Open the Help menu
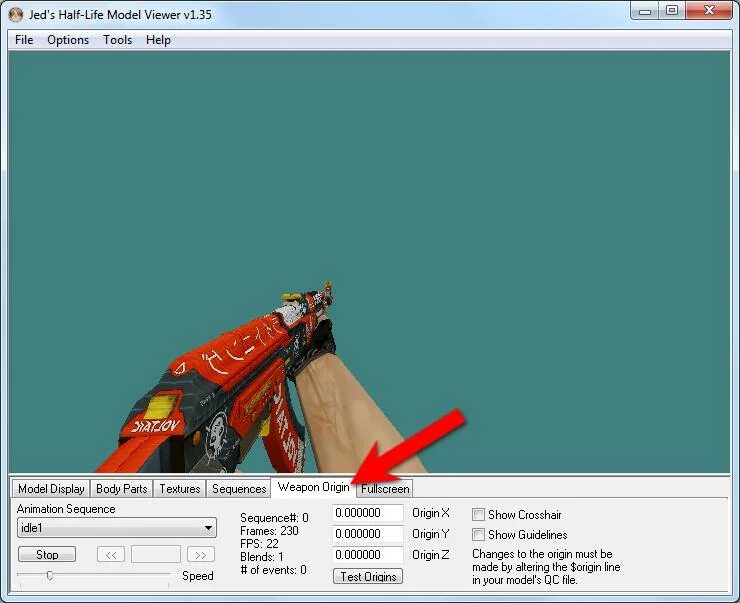The height and width of the screenshot is (603, 740). click(x=158, y=40)
